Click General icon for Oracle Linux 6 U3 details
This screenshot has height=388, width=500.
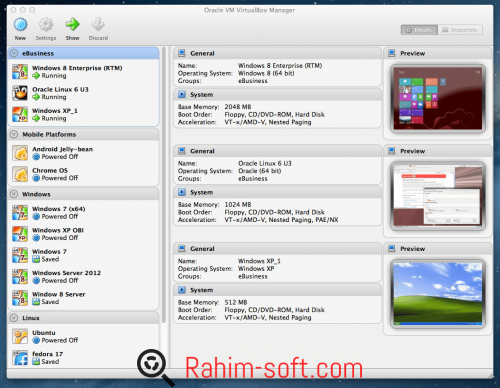(x=182, y=151)
